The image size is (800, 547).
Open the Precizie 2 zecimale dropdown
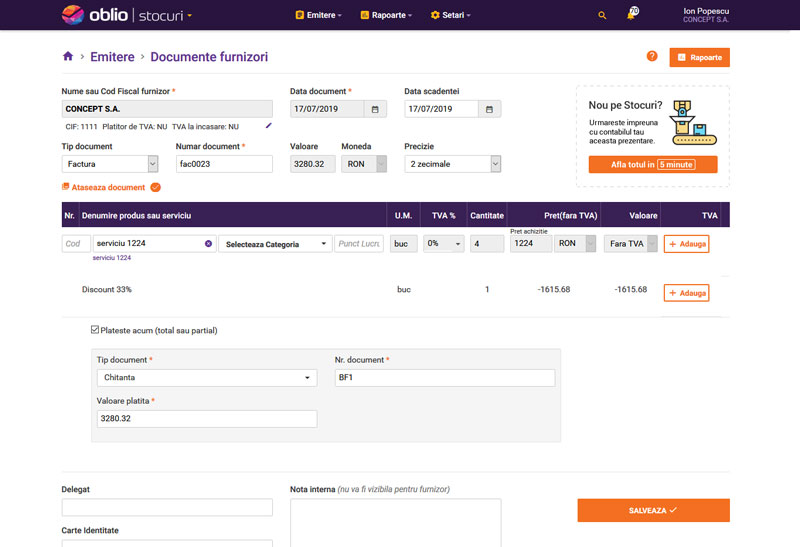point(495,164)
